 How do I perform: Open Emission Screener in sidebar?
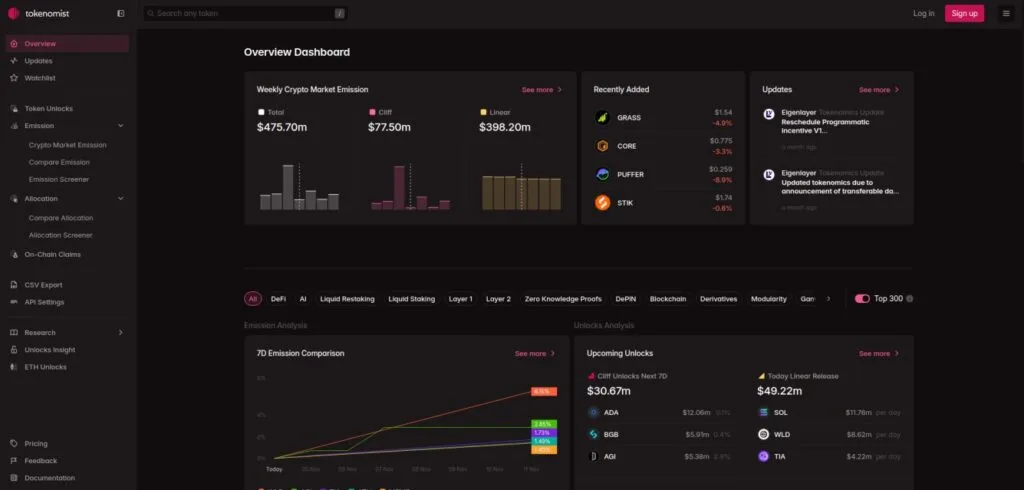pos(59,179)
